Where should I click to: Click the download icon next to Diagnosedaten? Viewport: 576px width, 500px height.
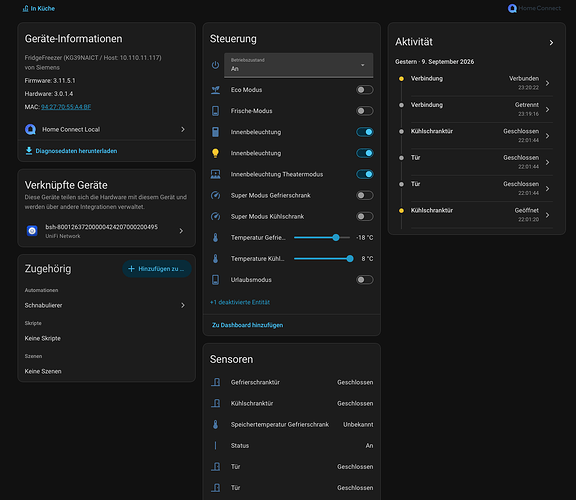coord(29,151)
